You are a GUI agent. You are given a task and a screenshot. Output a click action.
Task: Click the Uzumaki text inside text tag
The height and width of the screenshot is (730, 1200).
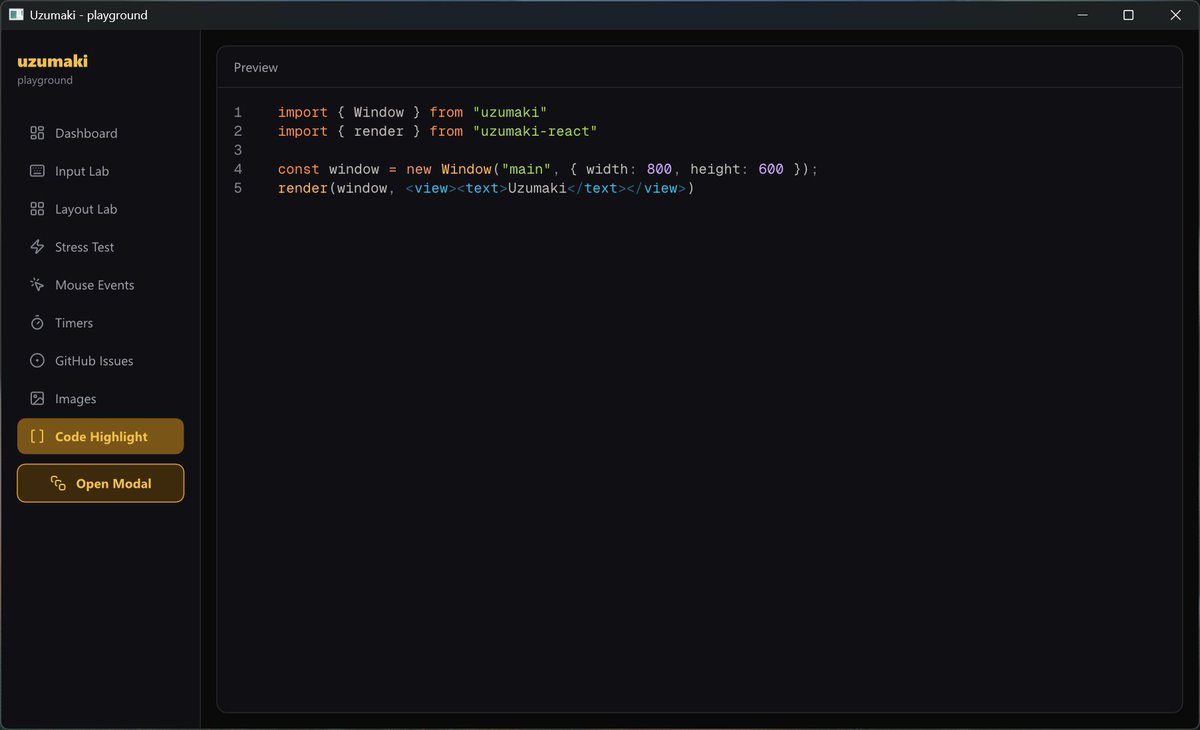click(537, 188)
